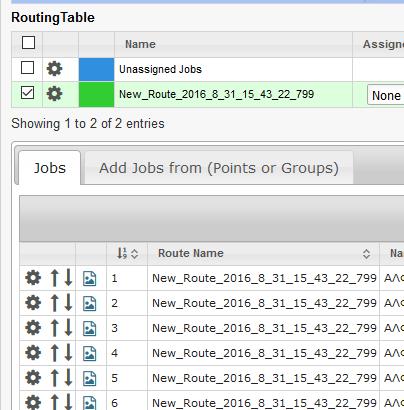The width and height of the screenshot is (404, 410).
Task: Click gear icon for job number 5
Action: tap(33, 378)
